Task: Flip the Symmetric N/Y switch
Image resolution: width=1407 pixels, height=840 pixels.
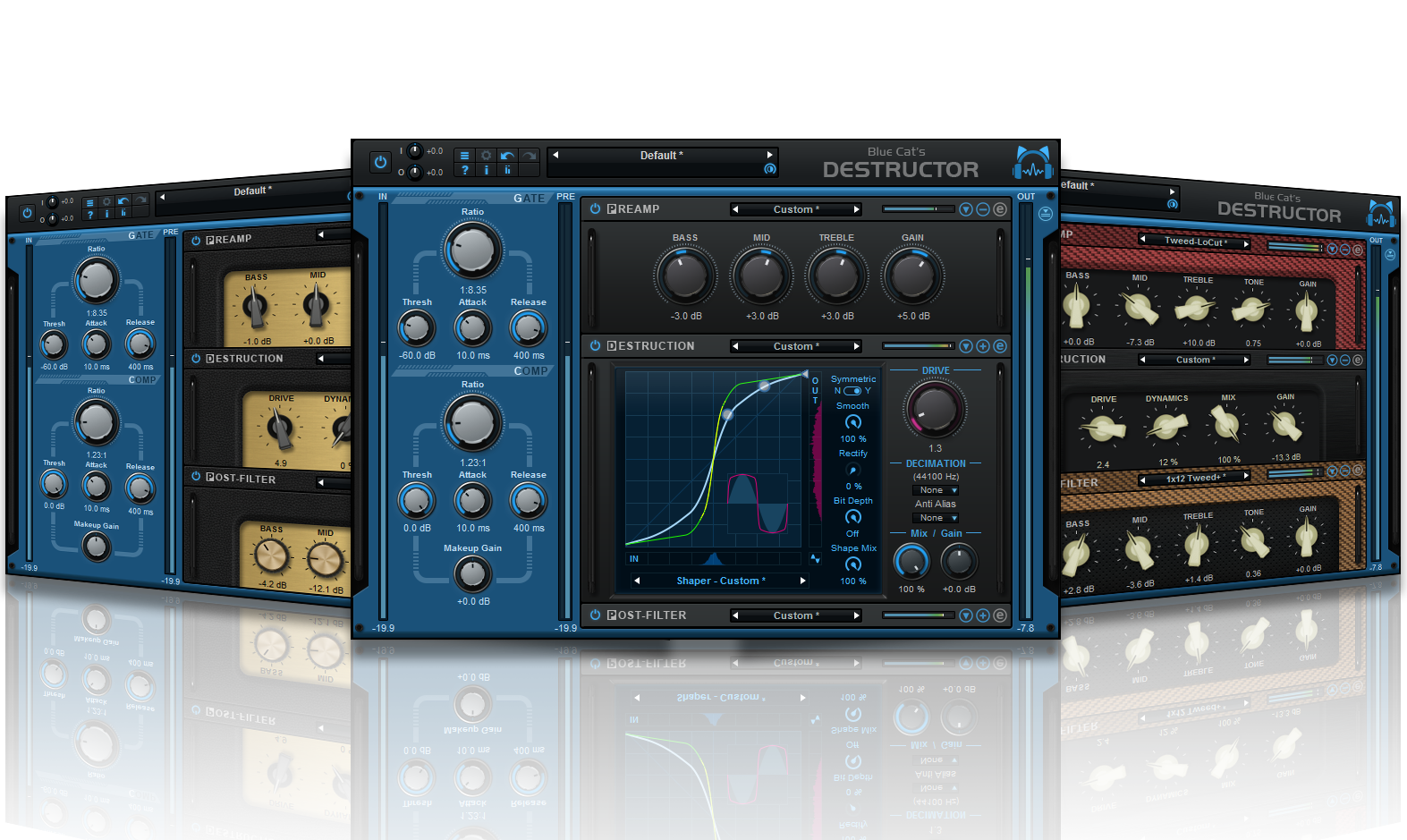Action: (852, 391)
